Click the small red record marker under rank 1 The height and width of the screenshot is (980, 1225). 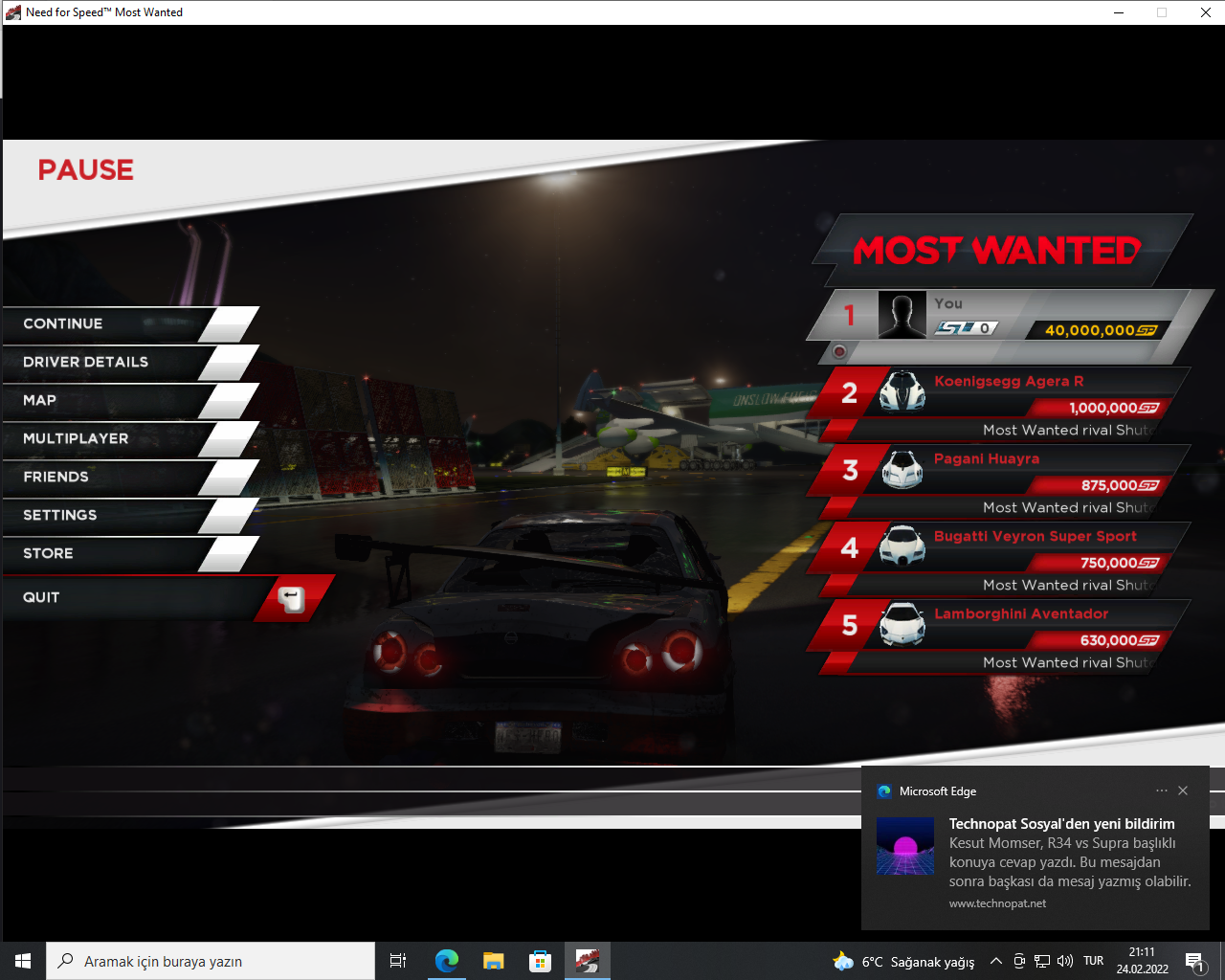pos(840,351)
